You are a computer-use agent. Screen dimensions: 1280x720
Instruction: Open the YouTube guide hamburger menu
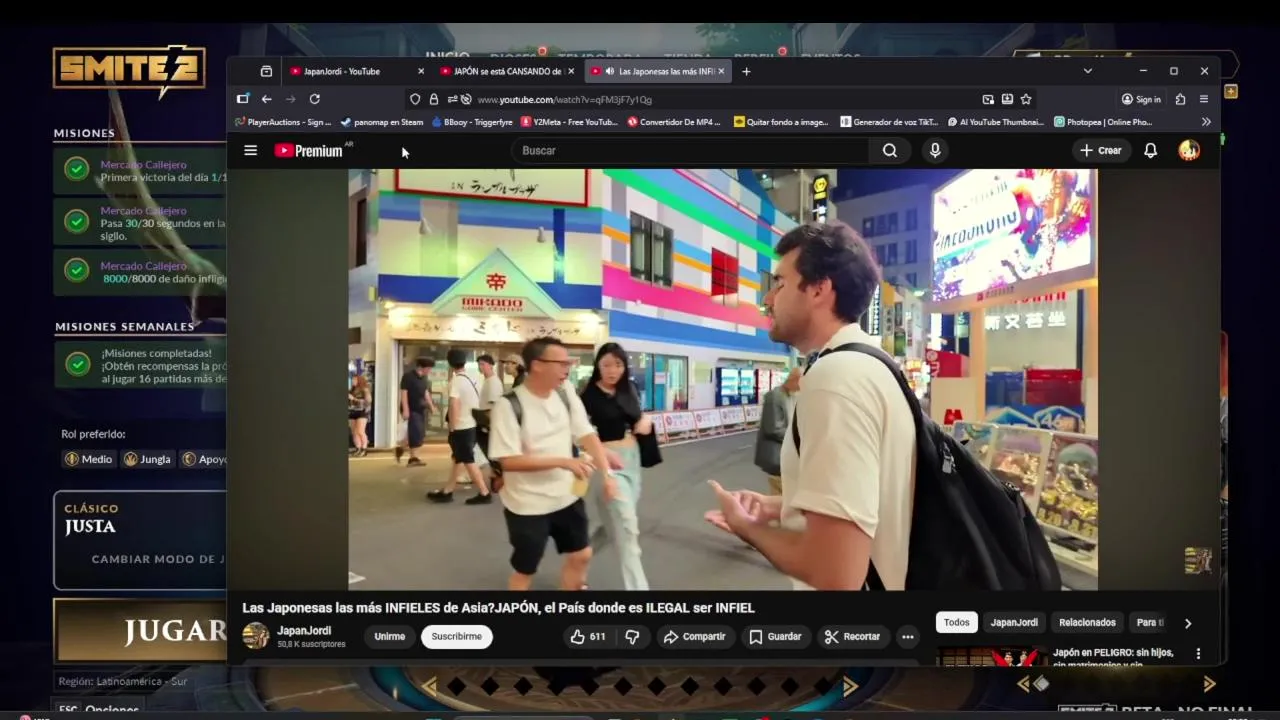[x=251, y=150]
